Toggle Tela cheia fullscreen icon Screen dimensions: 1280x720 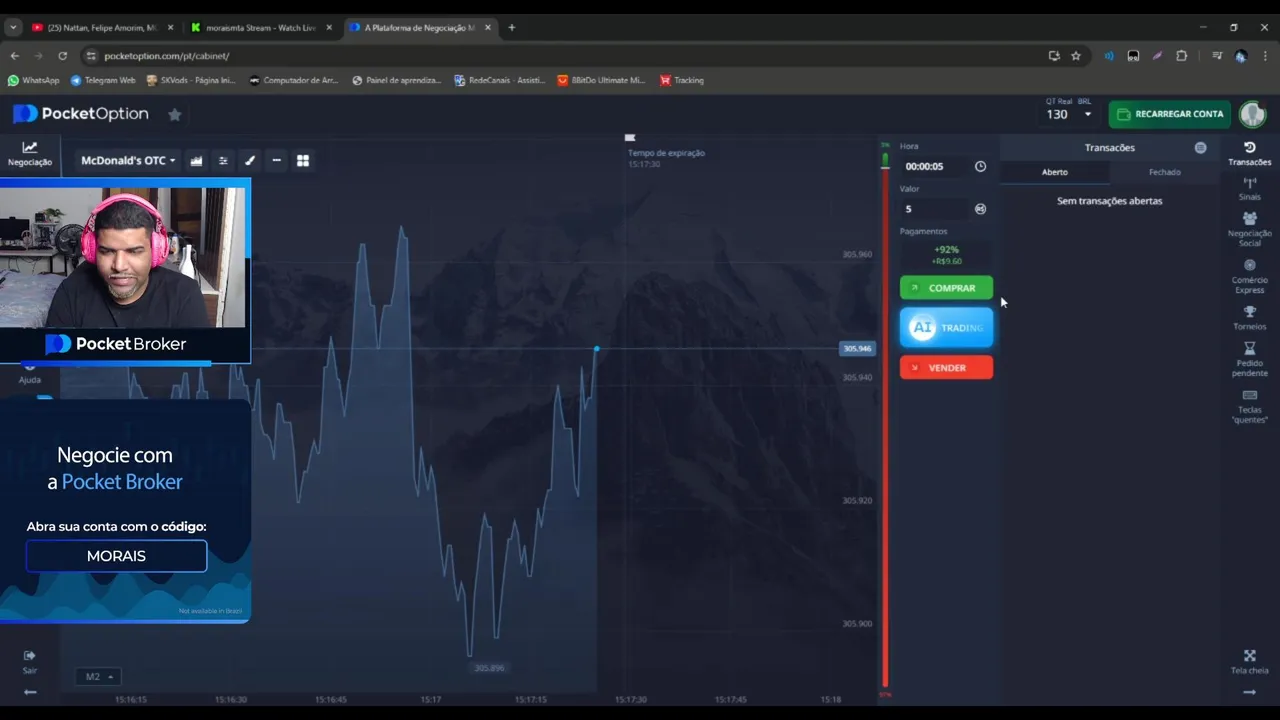click(x=1249, y=661)
